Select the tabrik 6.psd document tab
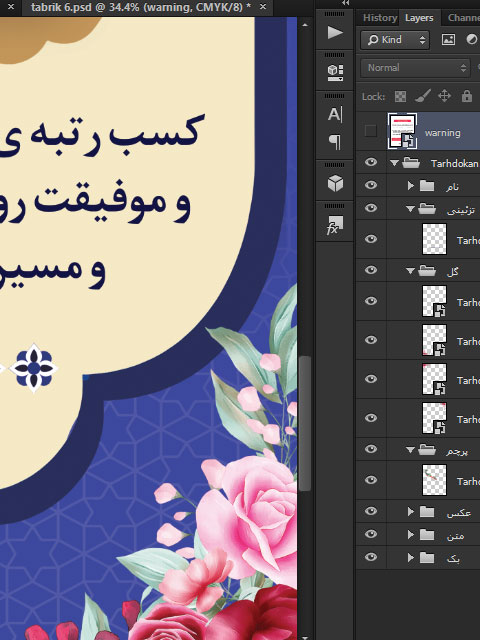 (x=141, y=7)
